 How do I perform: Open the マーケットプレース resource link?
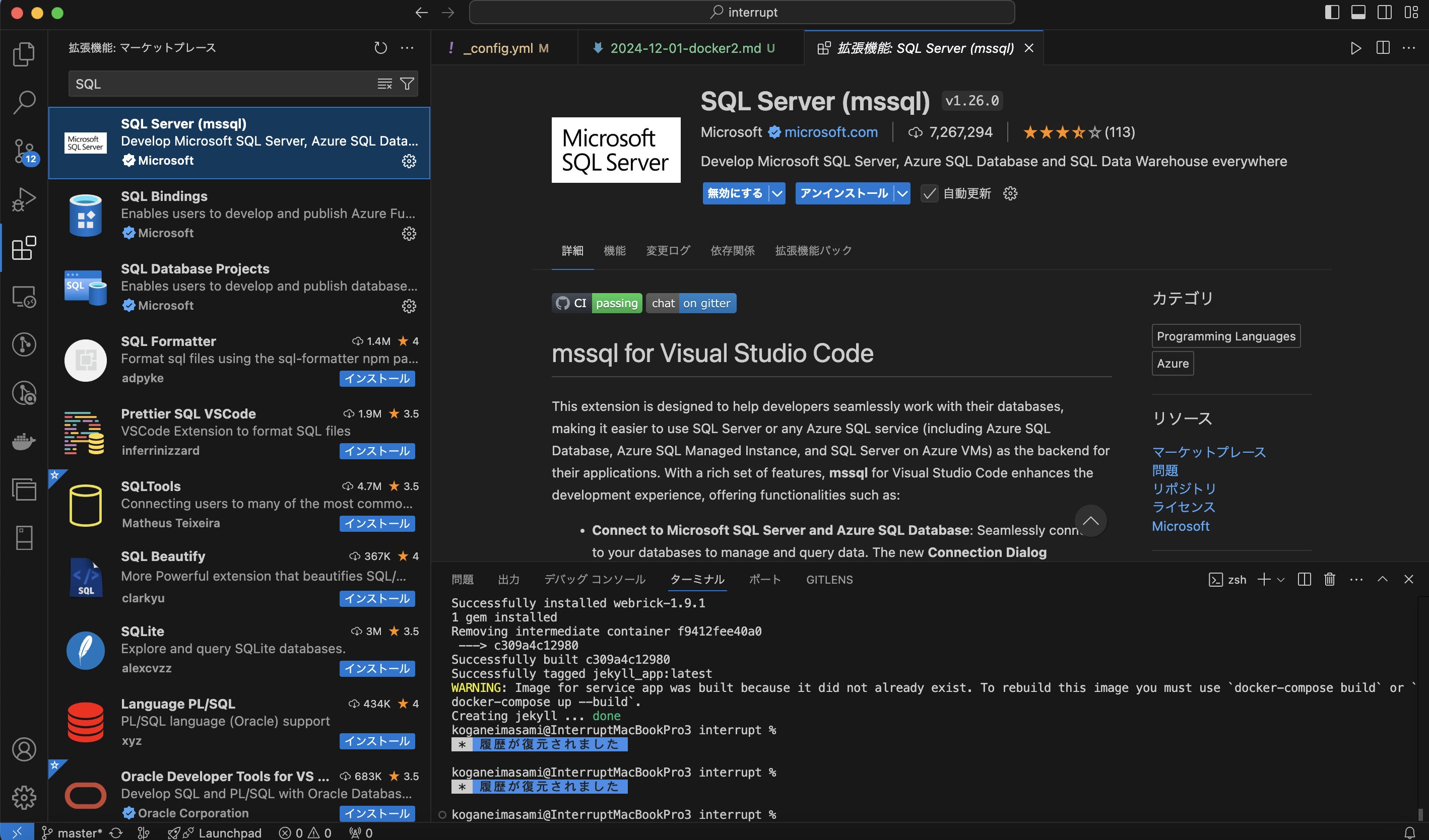click(1208, 452)
